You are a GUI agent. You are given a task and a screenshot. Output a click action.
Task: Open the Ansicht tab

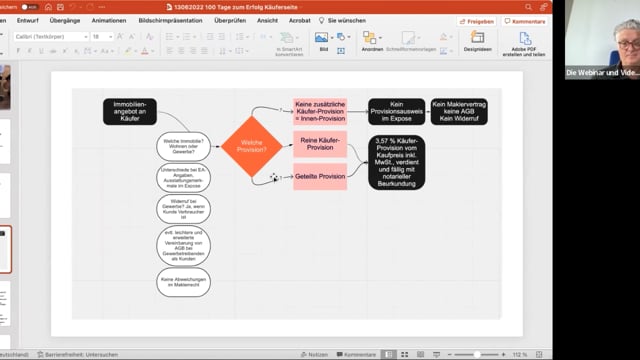point(267,20)
